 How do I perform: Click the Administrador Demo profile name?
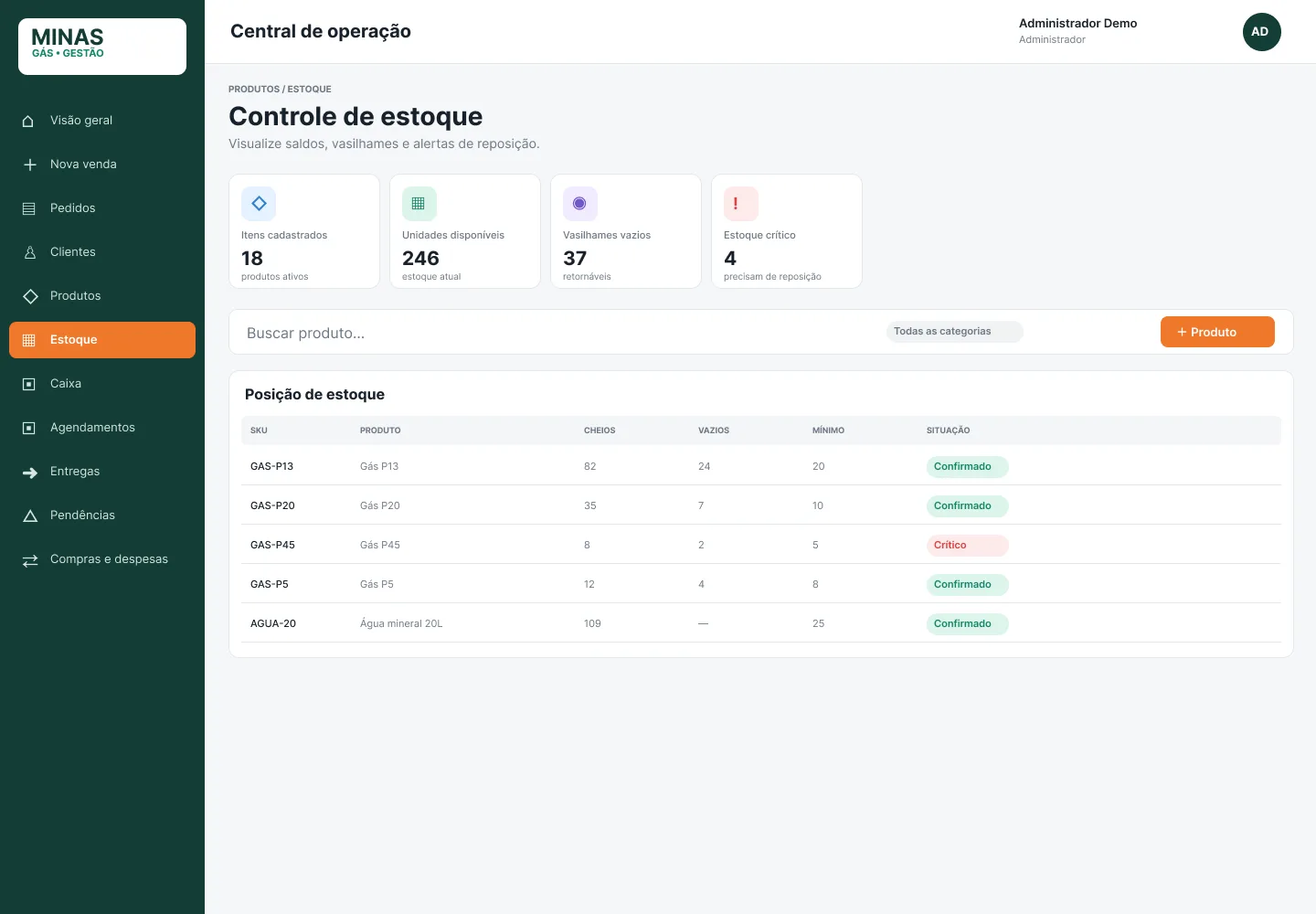tap(1078, 24)
